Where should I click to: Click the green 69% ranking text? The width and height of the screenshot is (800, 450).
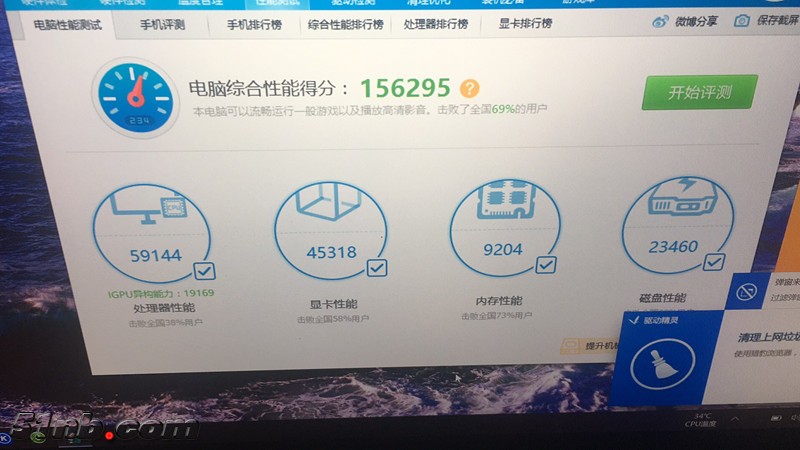click(x=503, y=109)
